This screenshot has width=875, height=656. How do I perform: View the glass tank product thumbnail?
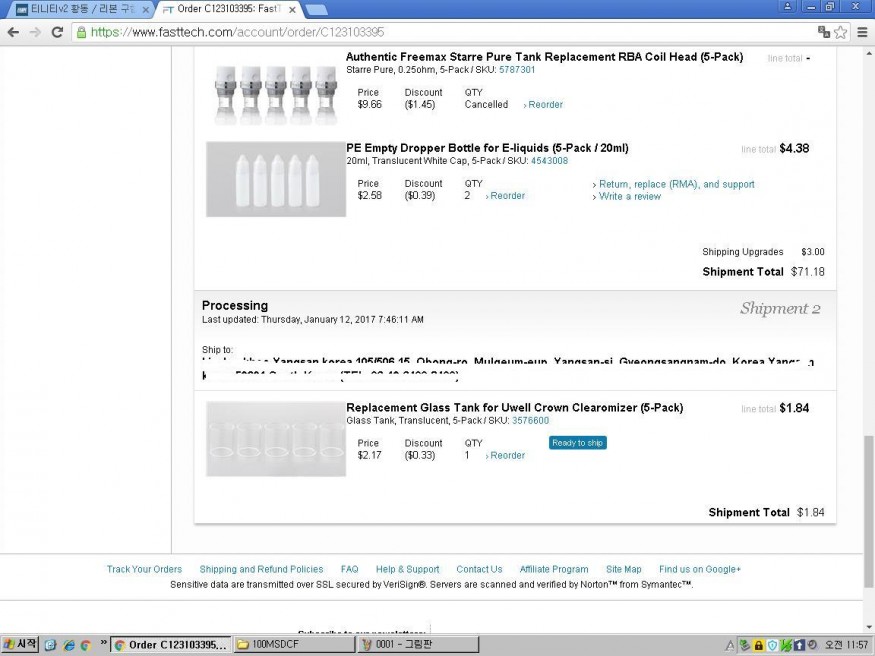(x=276, y=439)
